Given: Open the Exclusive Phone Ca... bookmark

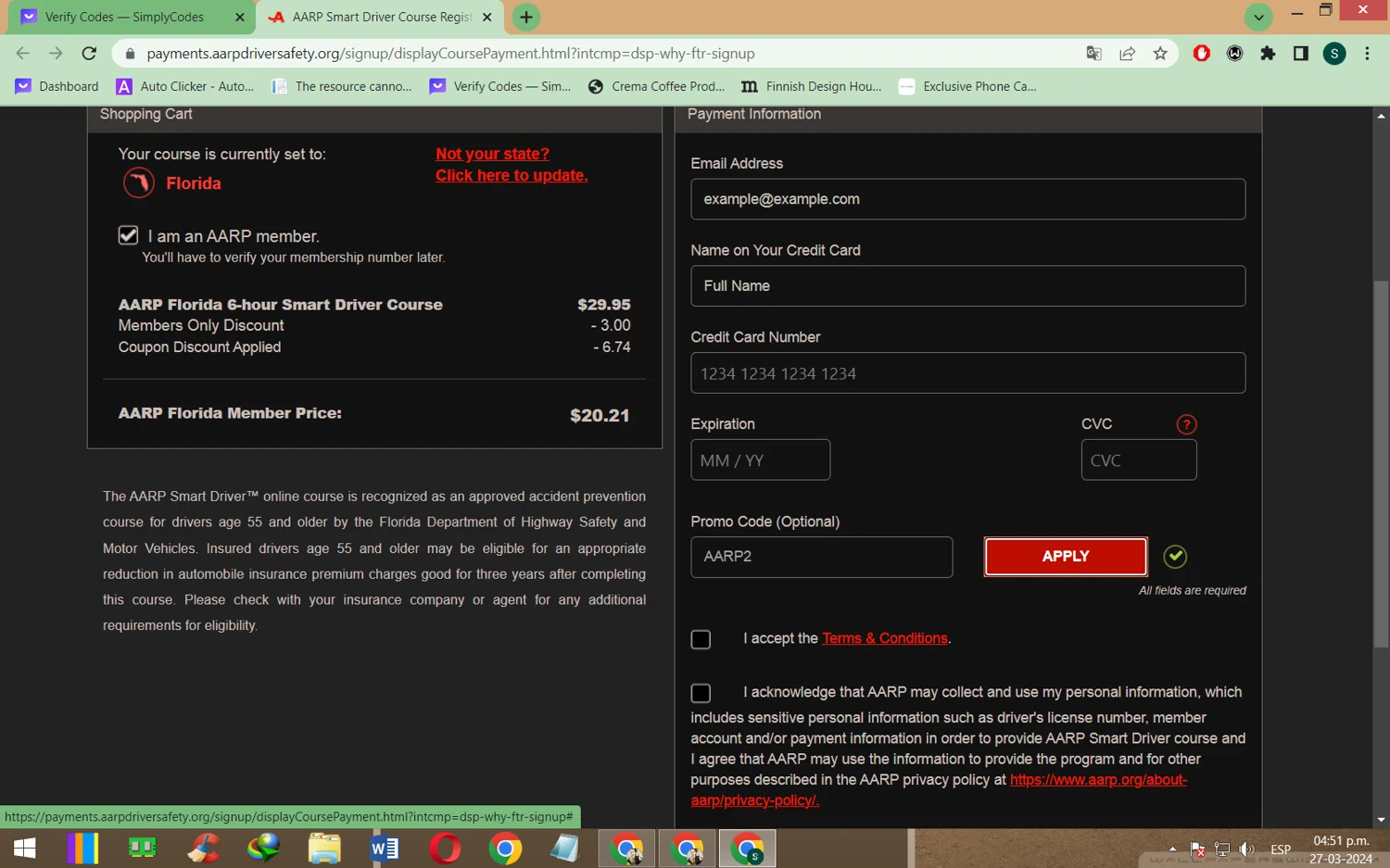Looking at the screenshot, I should coord(968,86).
